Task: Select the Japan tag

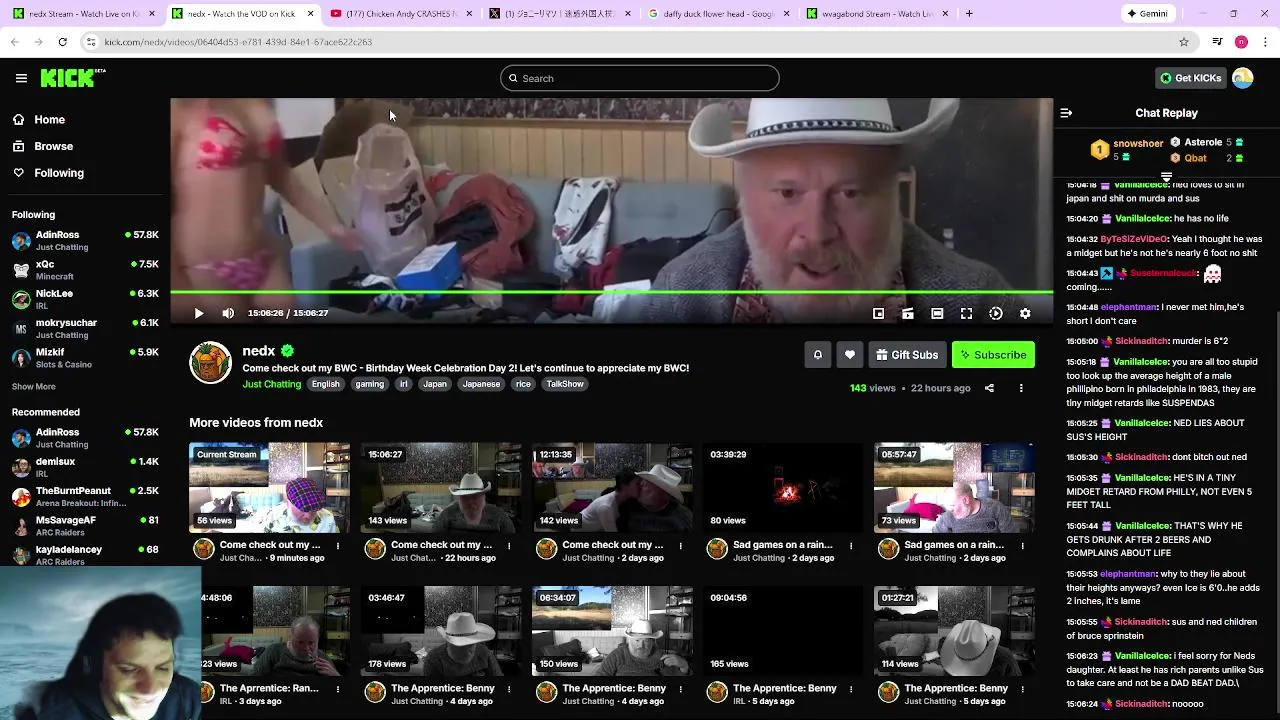Action: coord(435,384)
